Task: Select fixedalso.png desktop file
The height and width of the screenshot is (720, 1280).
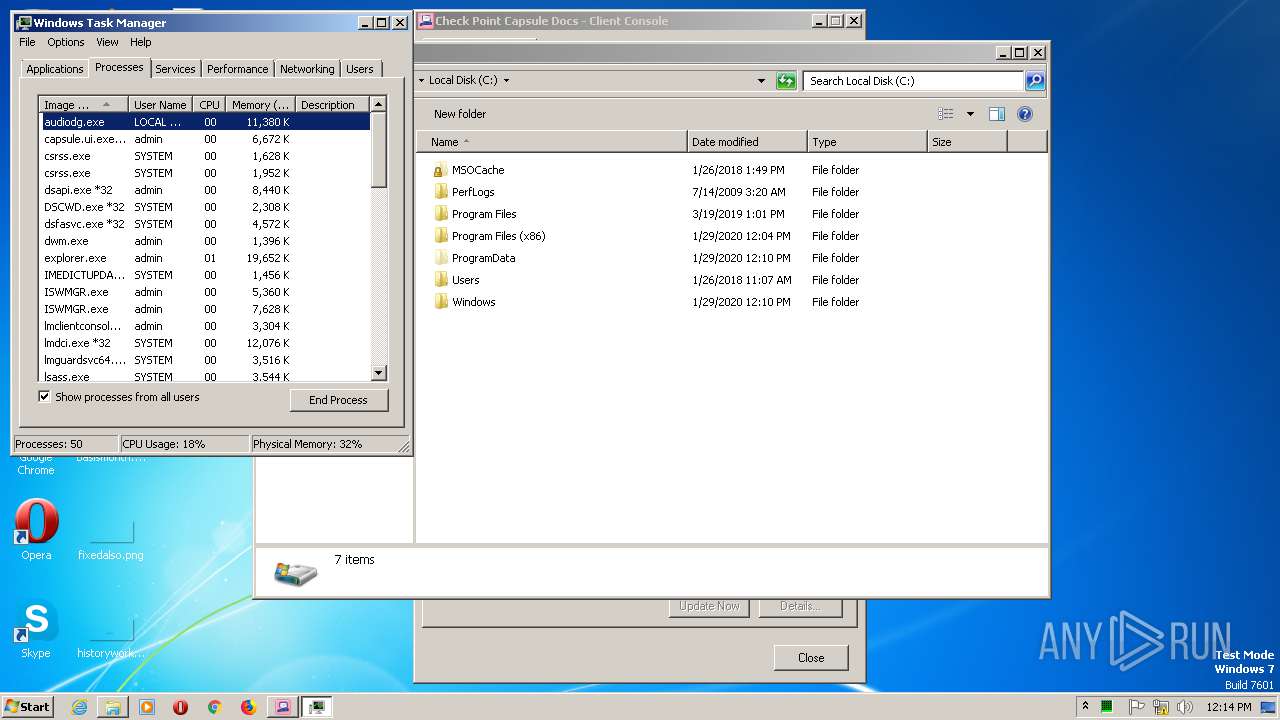Action: click(x=111, y=539)
